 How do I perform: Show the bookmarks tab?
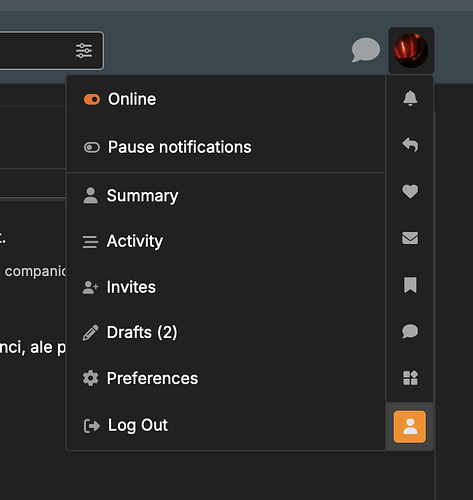tap(410, 285)
